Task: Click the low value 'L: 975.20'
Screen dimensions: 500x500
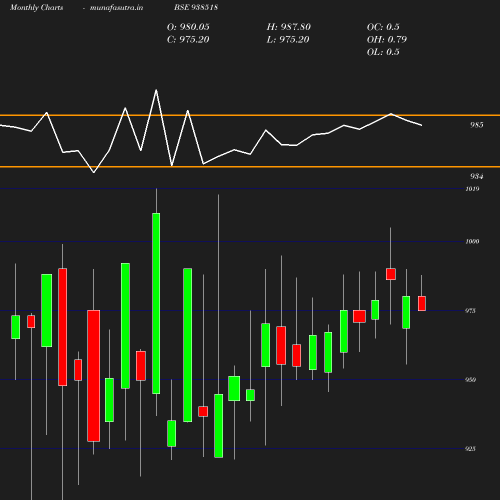Action: [x=288, y=40]
